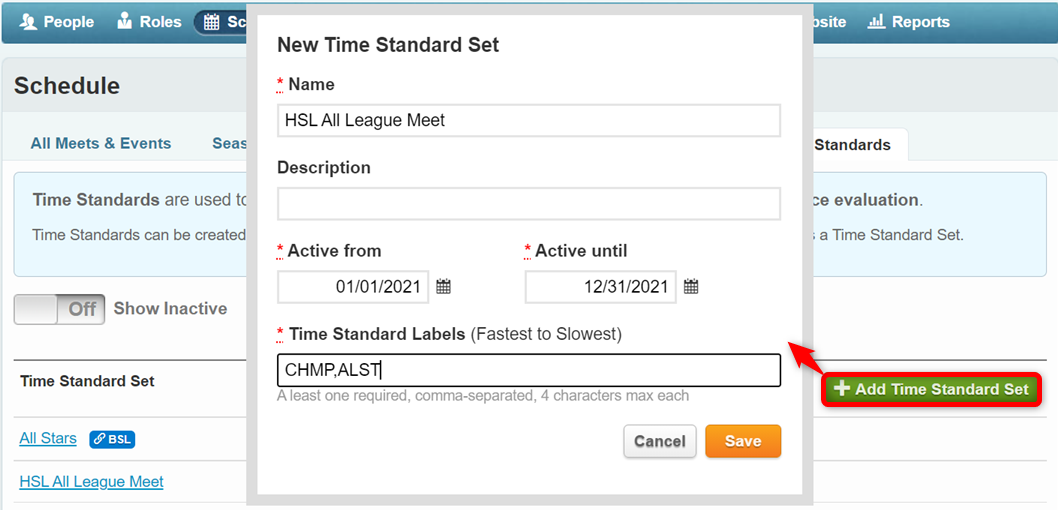This screenshot has width=1058, height=510.
Task: Click into the Name input field
Action: [529, 121]
